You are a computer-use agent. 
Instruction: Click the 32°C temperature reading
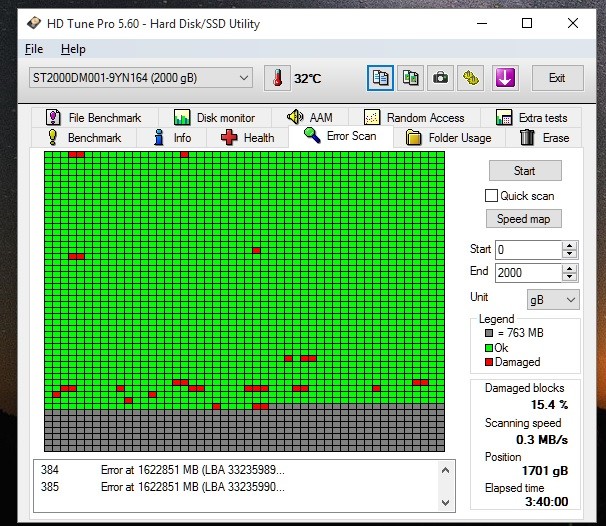[x=307, y=78]
